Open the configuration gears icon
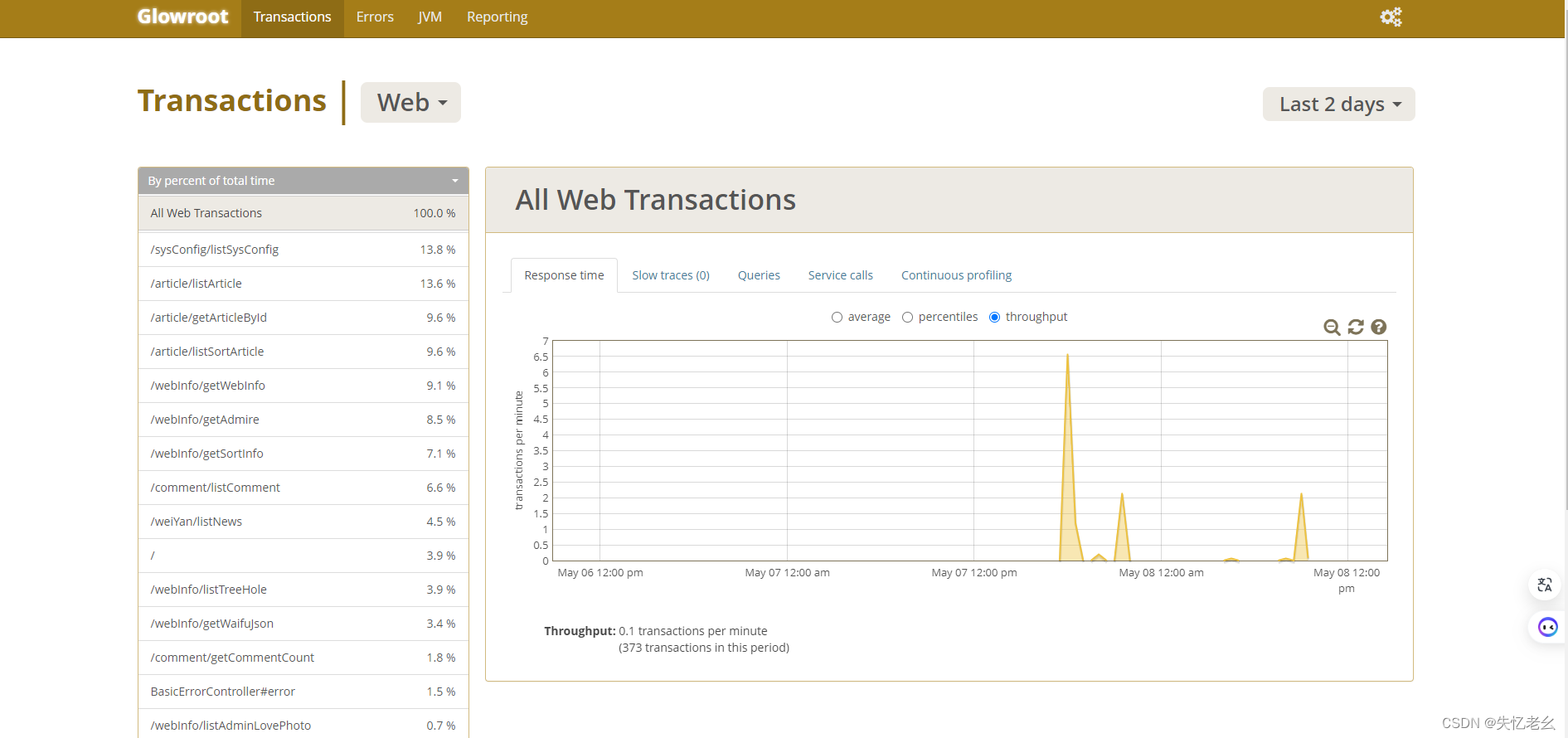Image resolution: width=1568 pixels, height=738 pixels. tap(1391, 17)
